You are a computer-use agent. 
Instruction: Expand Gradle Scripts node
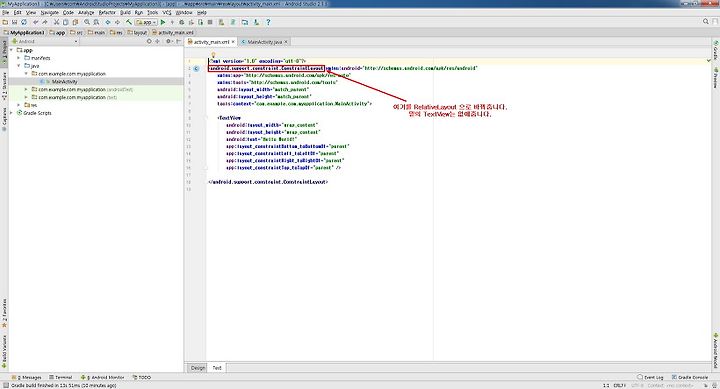pos(12,113)
